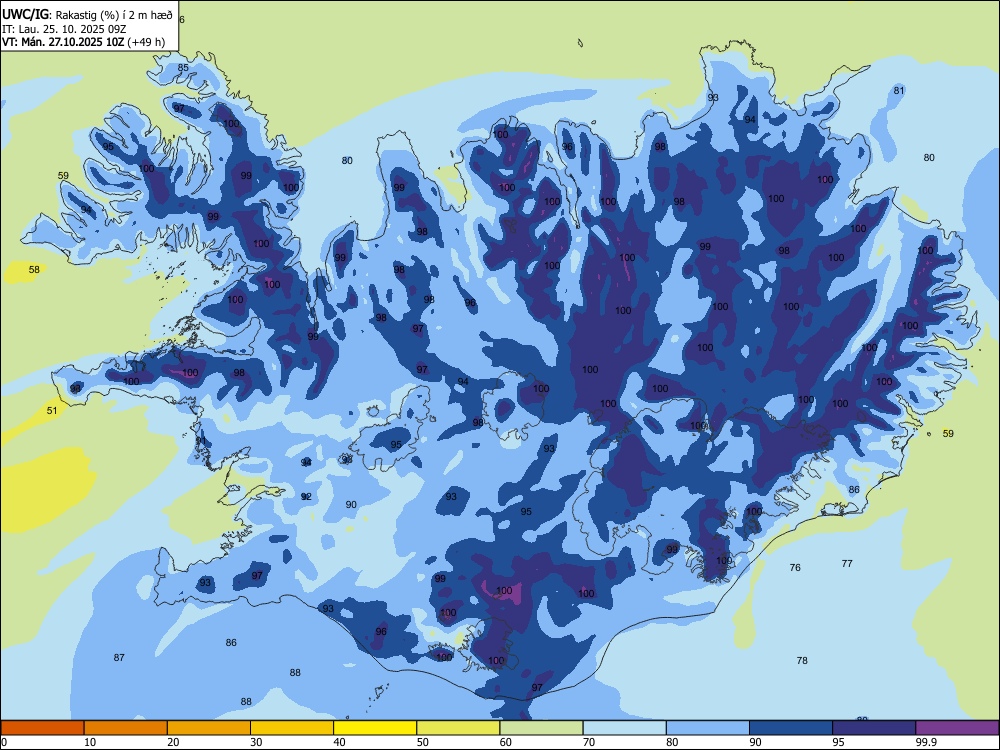Click the map value '77' off the southeast coast
This screenshot has height=750, width=1000.
pos(847,563)
